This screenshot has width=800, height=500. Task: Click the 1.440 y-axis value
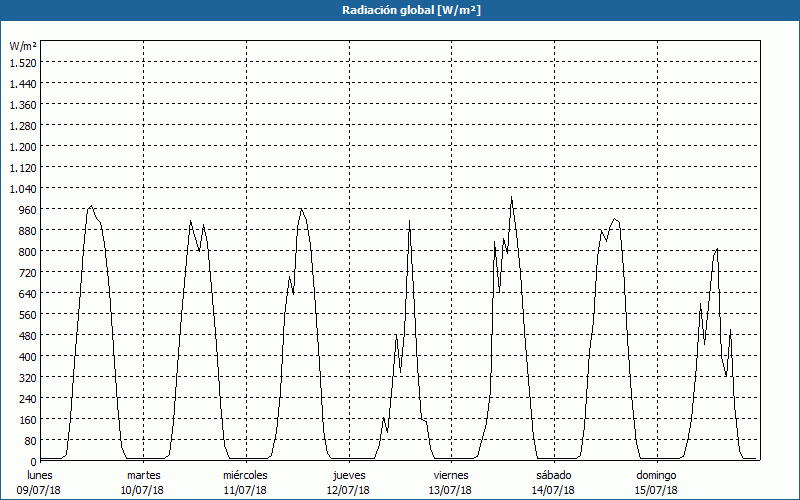pos(23,84)
